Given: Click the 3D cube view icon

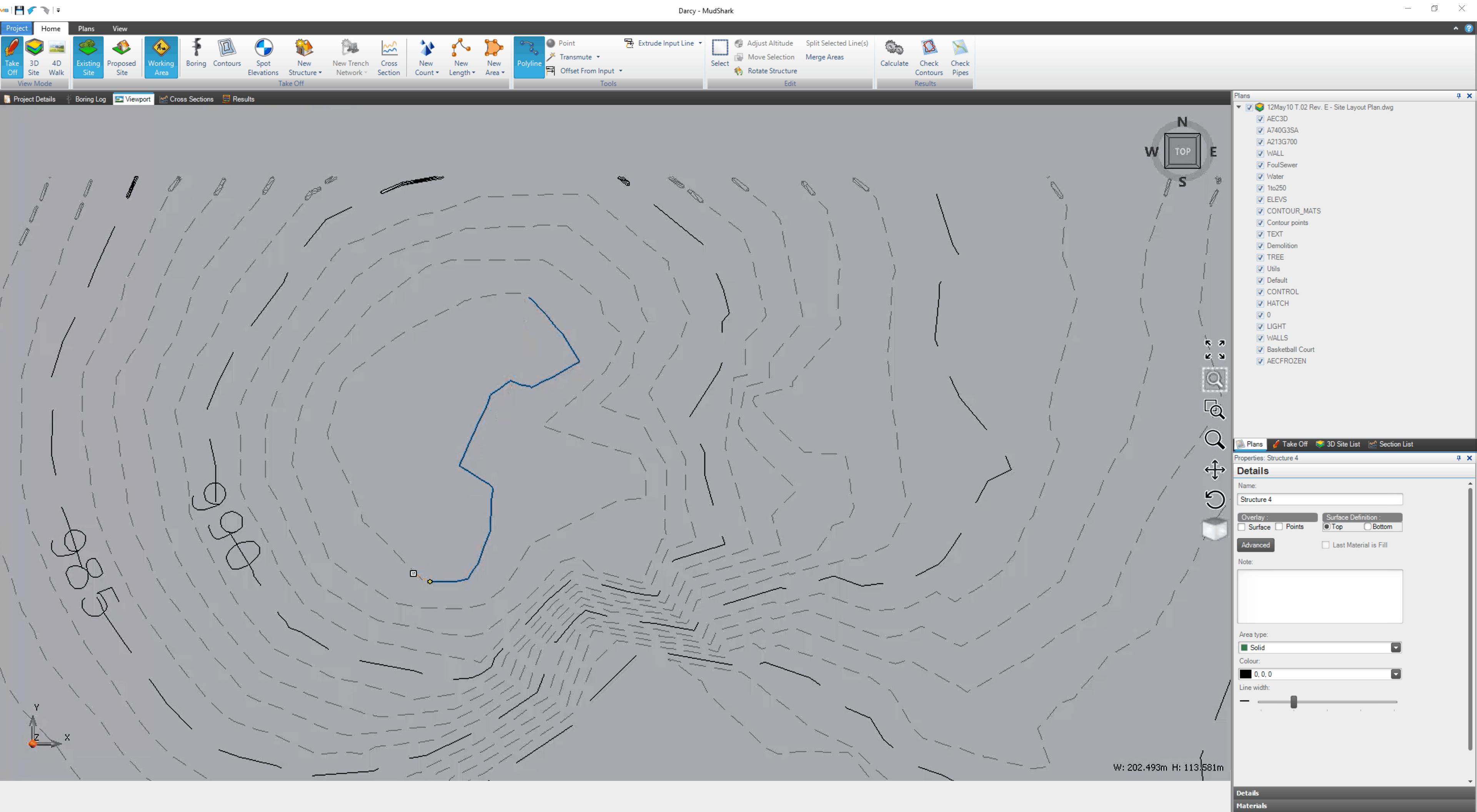Looking at the screenshot, I should click(x=1214, y=529).
